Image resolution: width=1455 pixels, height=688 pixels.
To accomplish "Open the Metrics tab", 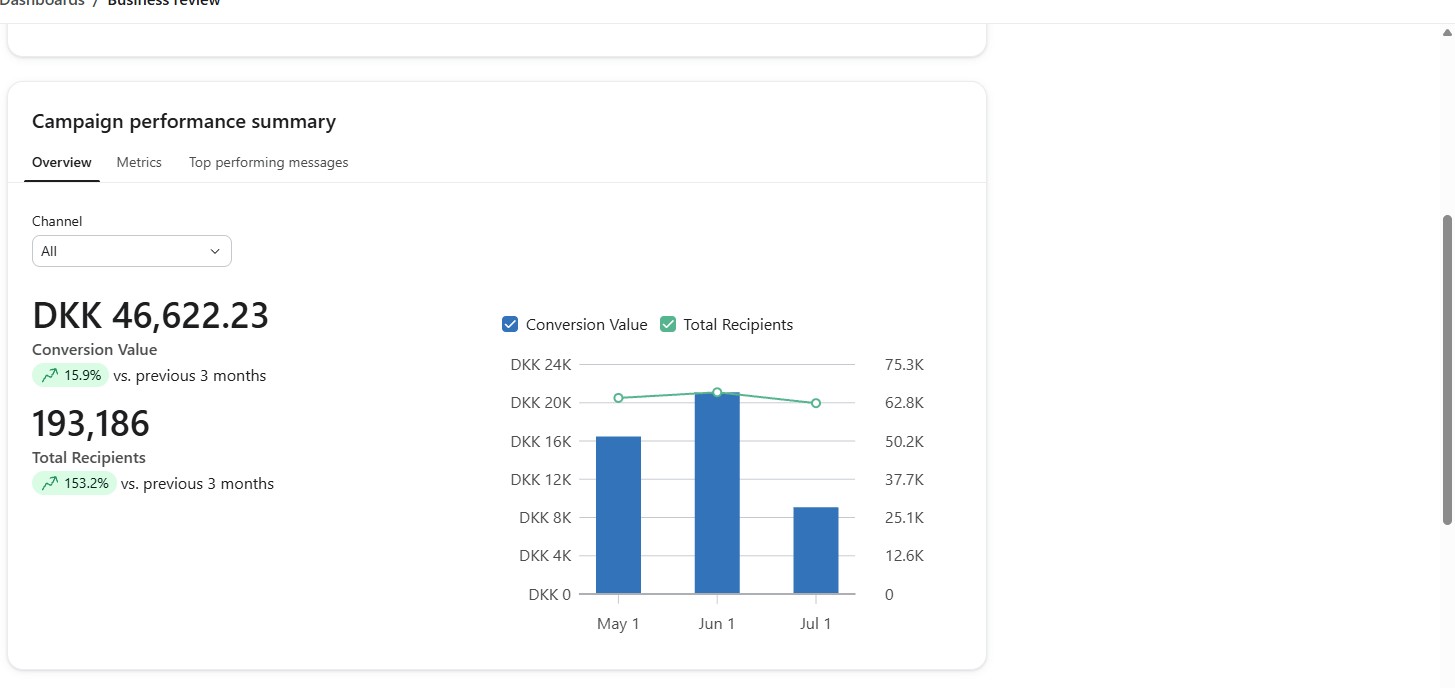I will [139, 162].
